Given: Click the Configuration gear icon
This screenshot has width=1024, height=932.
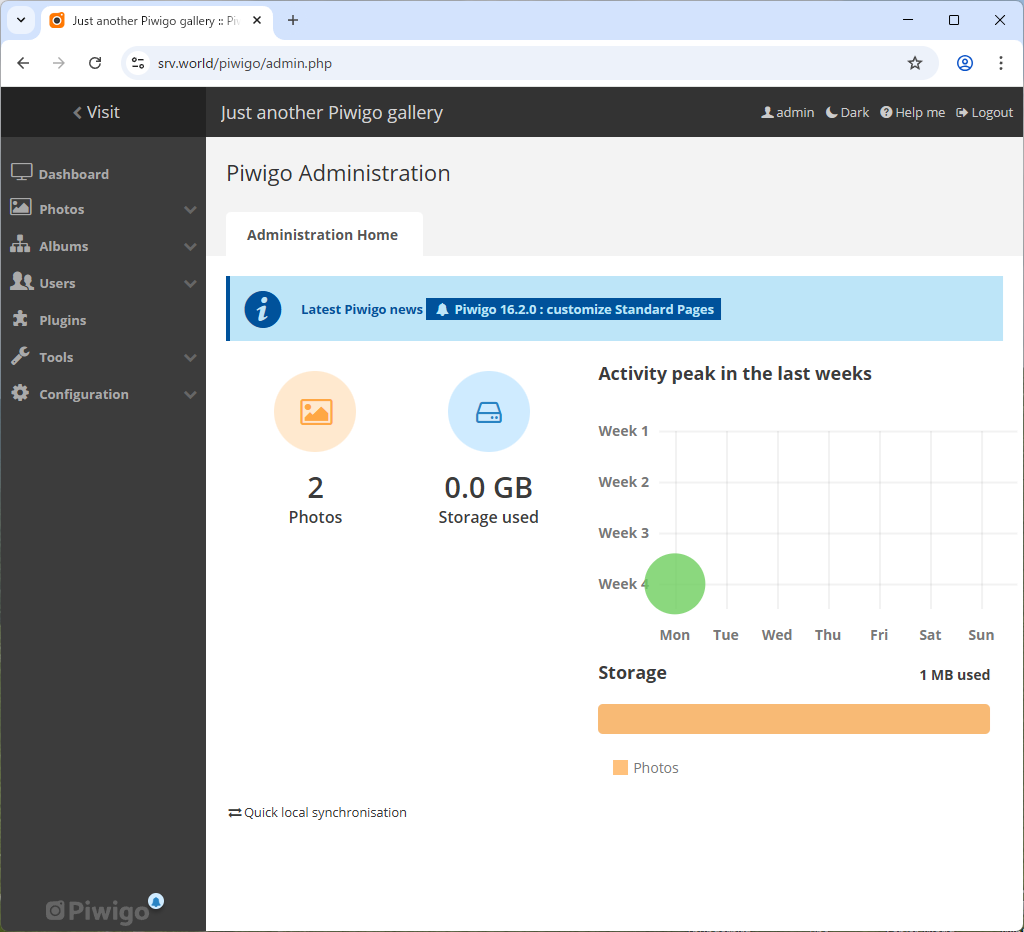Looking at the screenshot, I should click(20, 394).
